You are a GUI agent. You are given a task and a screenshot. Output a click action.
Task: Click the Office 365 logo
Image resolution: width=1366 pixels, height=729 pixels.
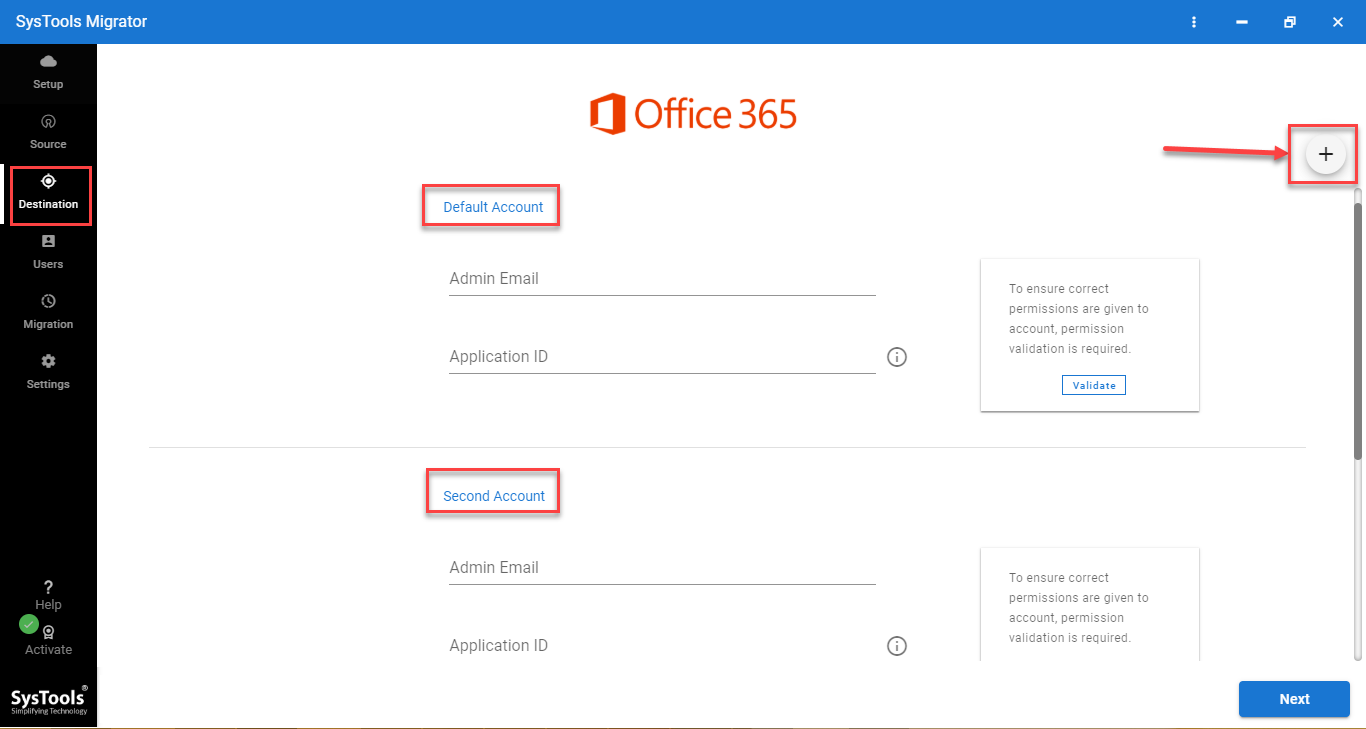click(693, 113)
